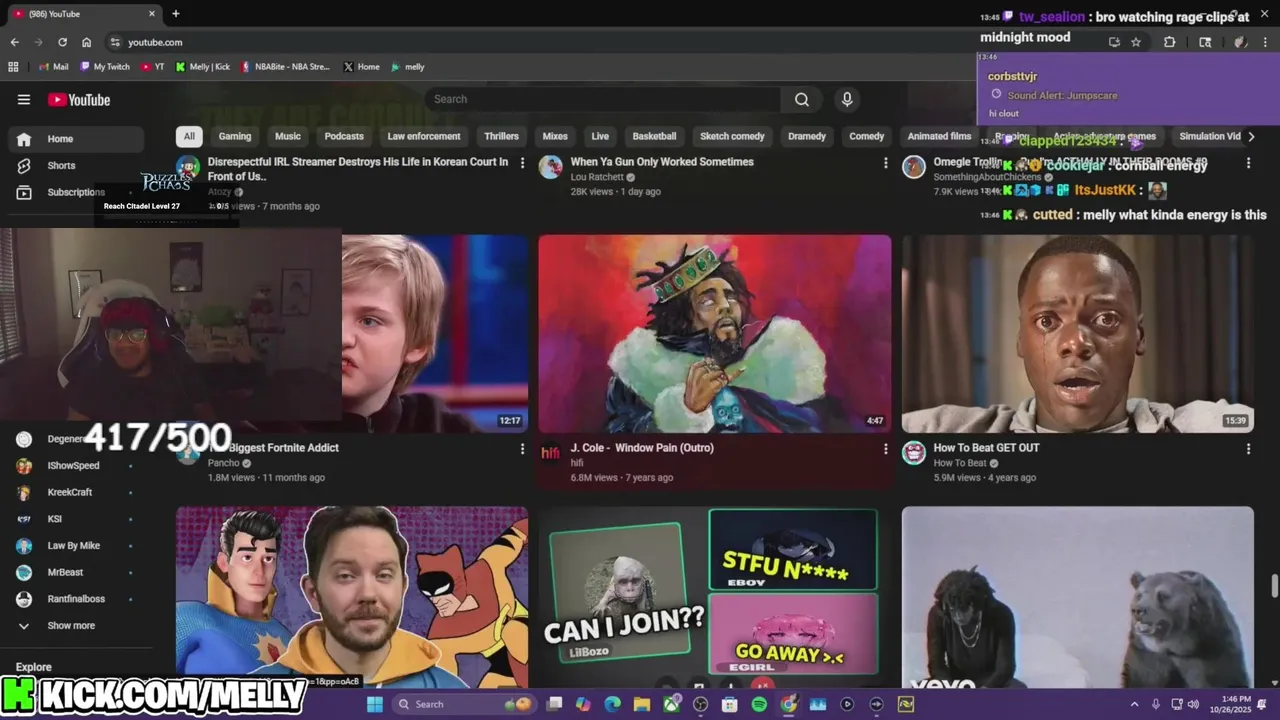Open options for Omegle Trolling video
1280x720 pixels.
point(1248,163)
